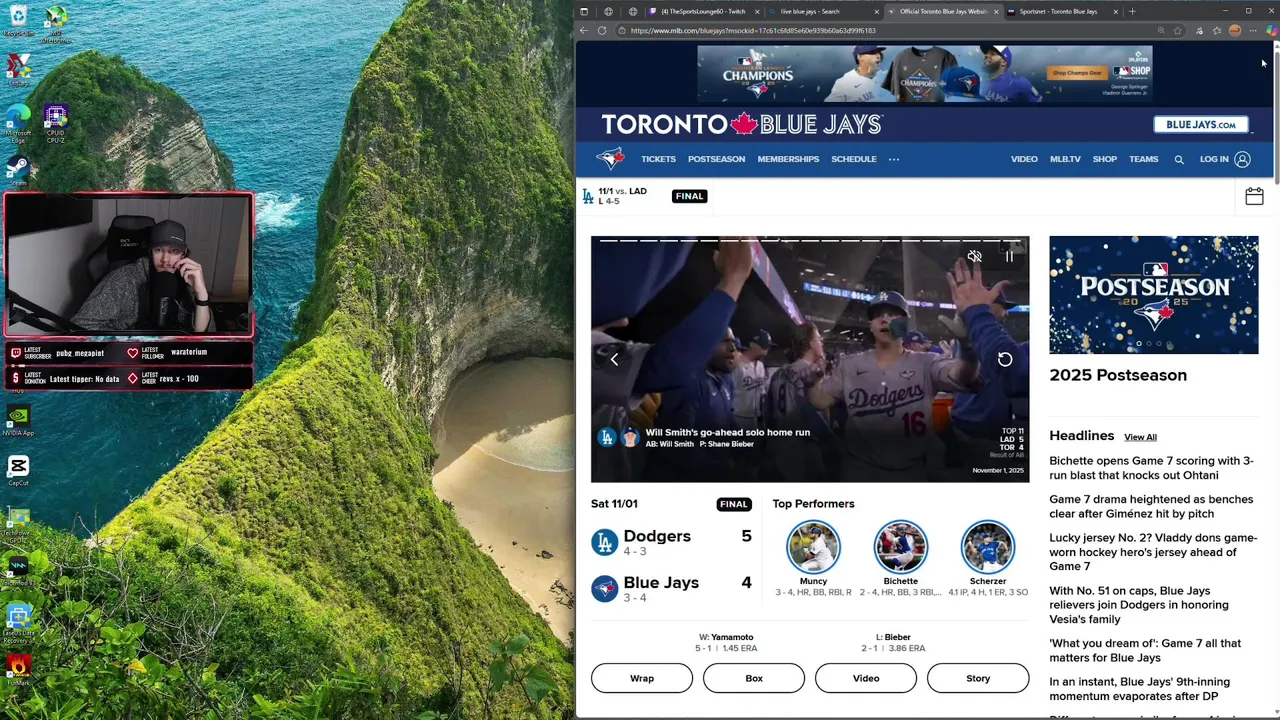Screen dimensions: 1280x720
Task: Open the Teams nav item
Action: pyautogui.click(x=1144, y=159)
